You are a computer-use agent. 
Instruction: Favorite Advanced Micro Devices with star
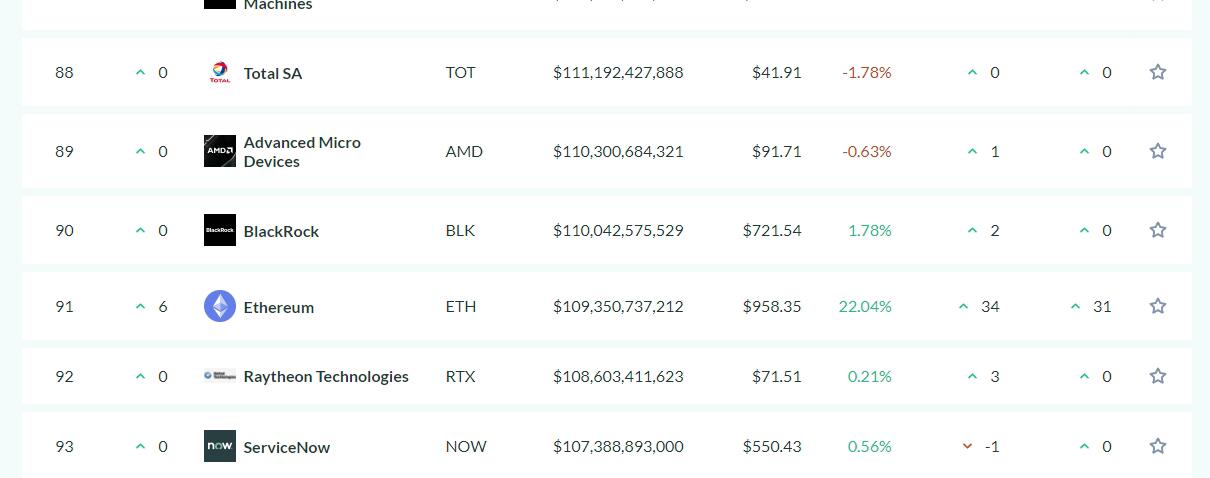(x=1158, y=151)
